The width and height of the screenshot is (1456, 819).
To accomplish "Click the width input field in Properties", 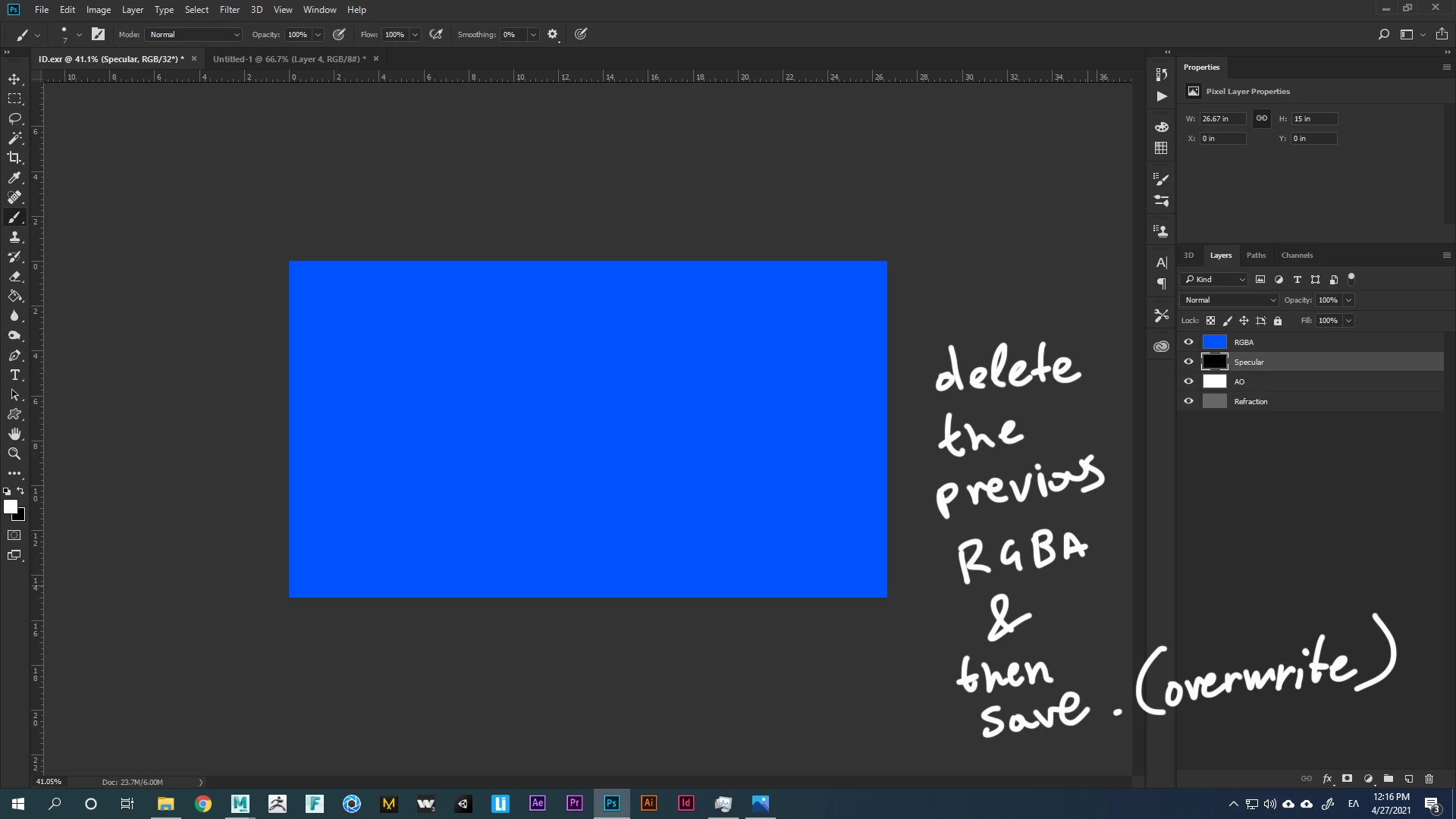I will click(1222, 119).
